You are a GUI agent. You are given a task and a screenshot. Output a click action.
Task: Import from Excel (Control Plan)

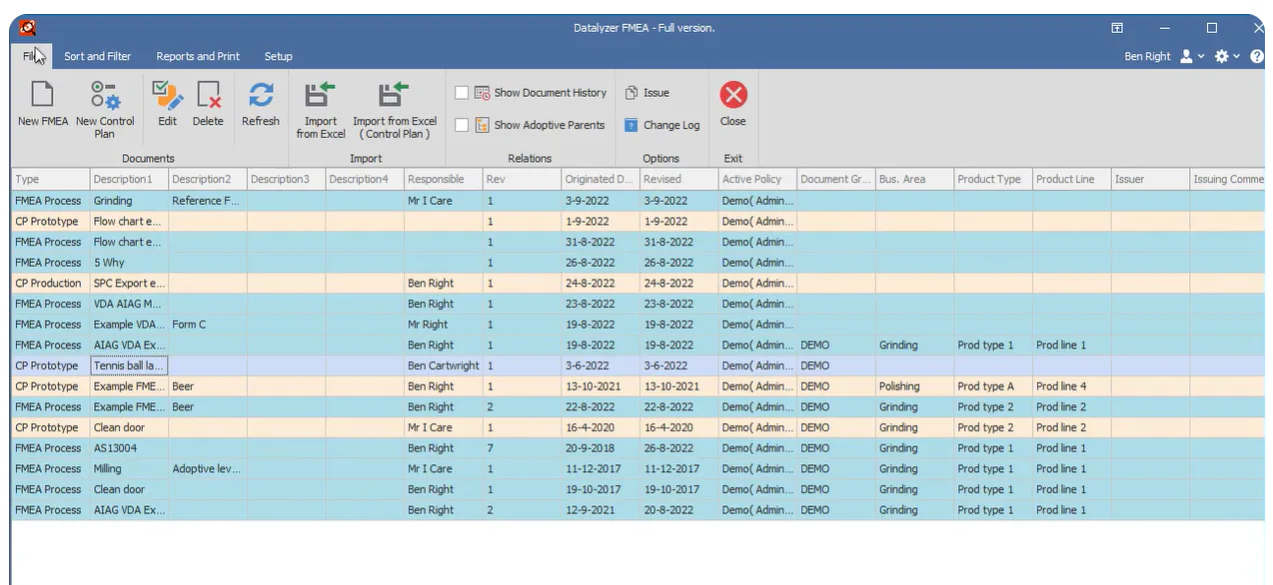pyautogui.click(x=395, y=110)
